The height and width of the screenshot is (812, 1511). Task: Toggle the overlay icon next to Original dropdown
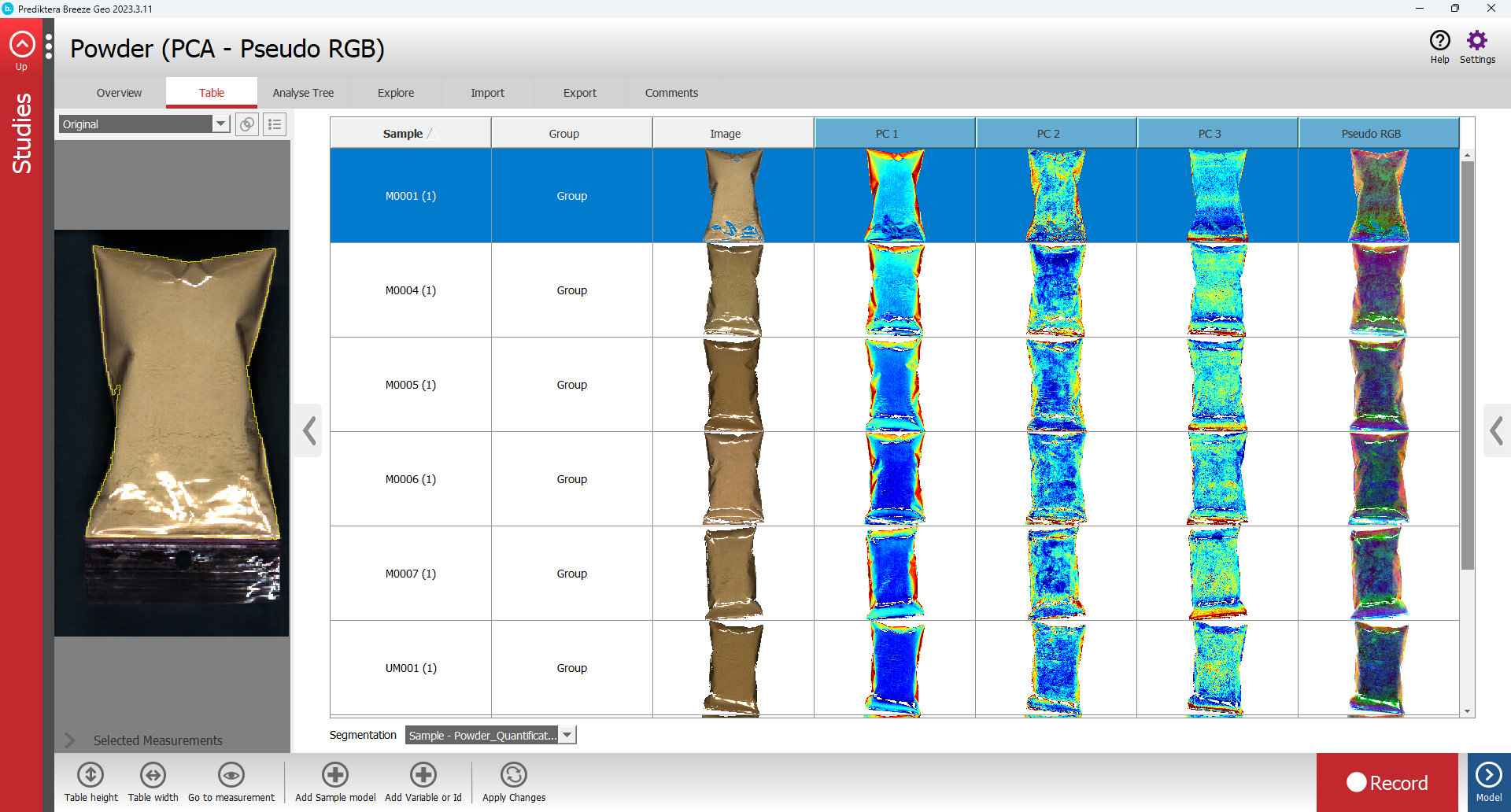247,124
